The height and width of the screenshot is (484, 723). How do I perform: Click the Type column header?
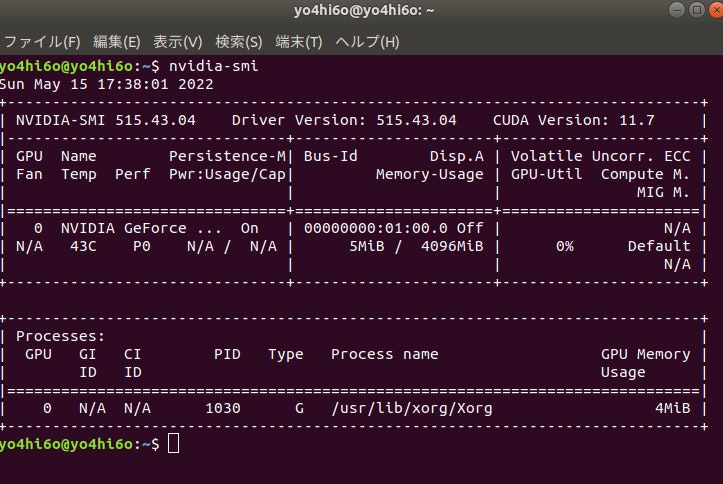click(x=286, y=354)
